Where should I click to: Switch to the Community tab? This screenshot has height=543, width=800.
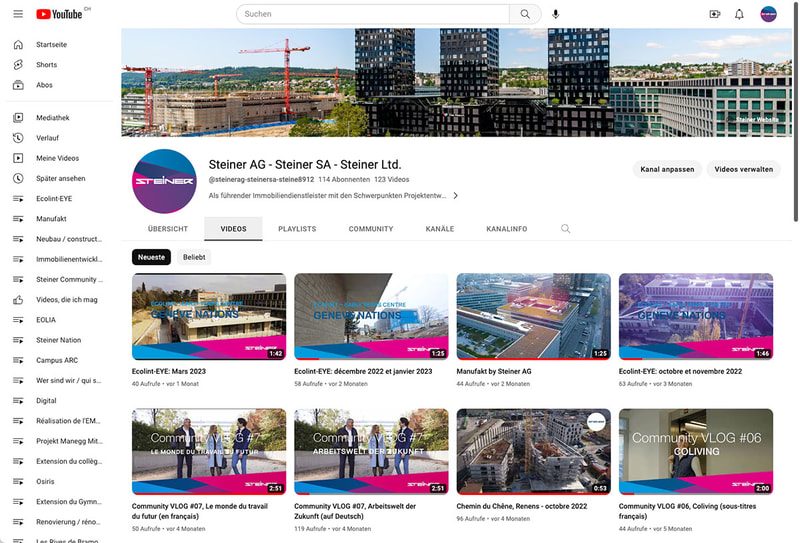(371, 229)
